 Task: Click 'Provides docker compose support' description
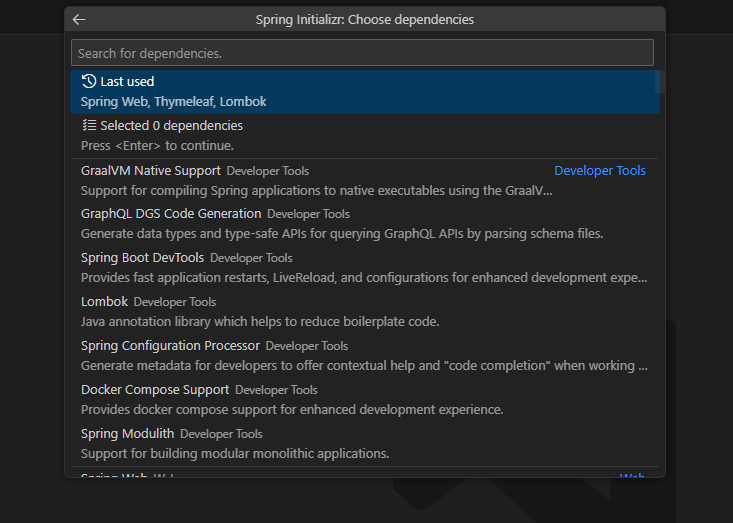[292, 409]
